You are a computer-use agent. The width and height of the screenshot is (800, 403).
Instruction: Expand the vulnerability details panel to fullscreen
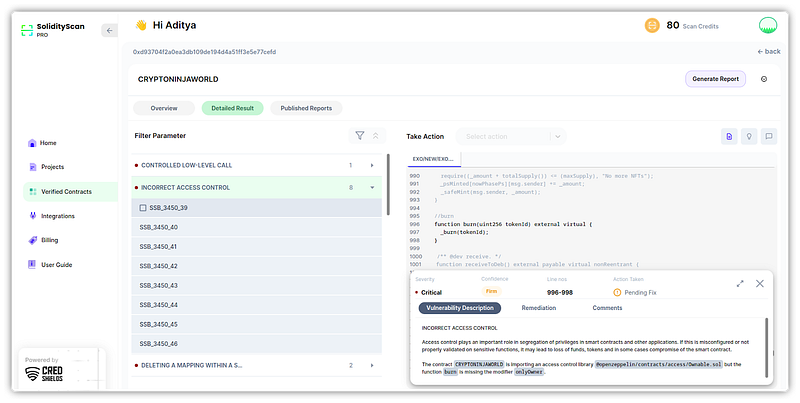pyautogui.click(x=740, y=284)
